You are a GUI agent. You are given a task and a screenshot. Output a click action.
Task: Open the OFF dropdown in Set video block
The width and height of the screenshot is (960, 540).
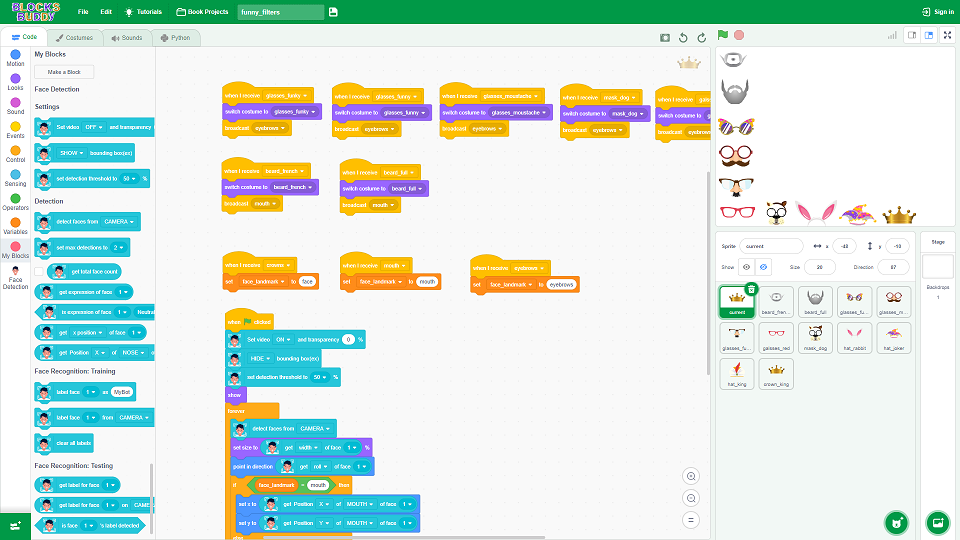(x=91, y=128)
